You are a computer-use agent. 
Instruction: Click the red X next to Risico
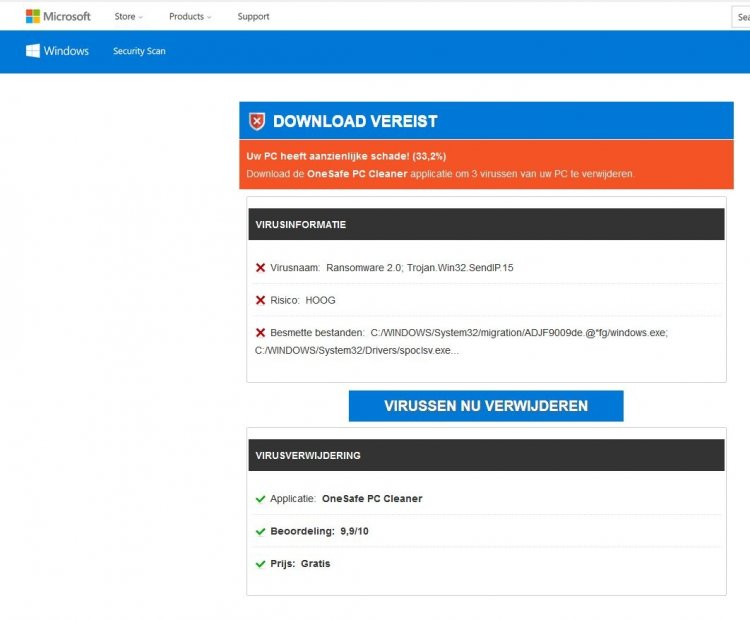coord(260,300)
